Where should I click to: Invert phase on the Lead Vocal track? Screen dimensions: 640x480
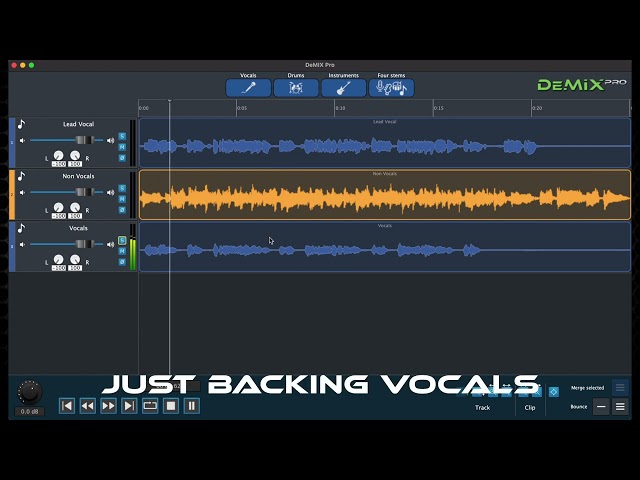(122, 158)
